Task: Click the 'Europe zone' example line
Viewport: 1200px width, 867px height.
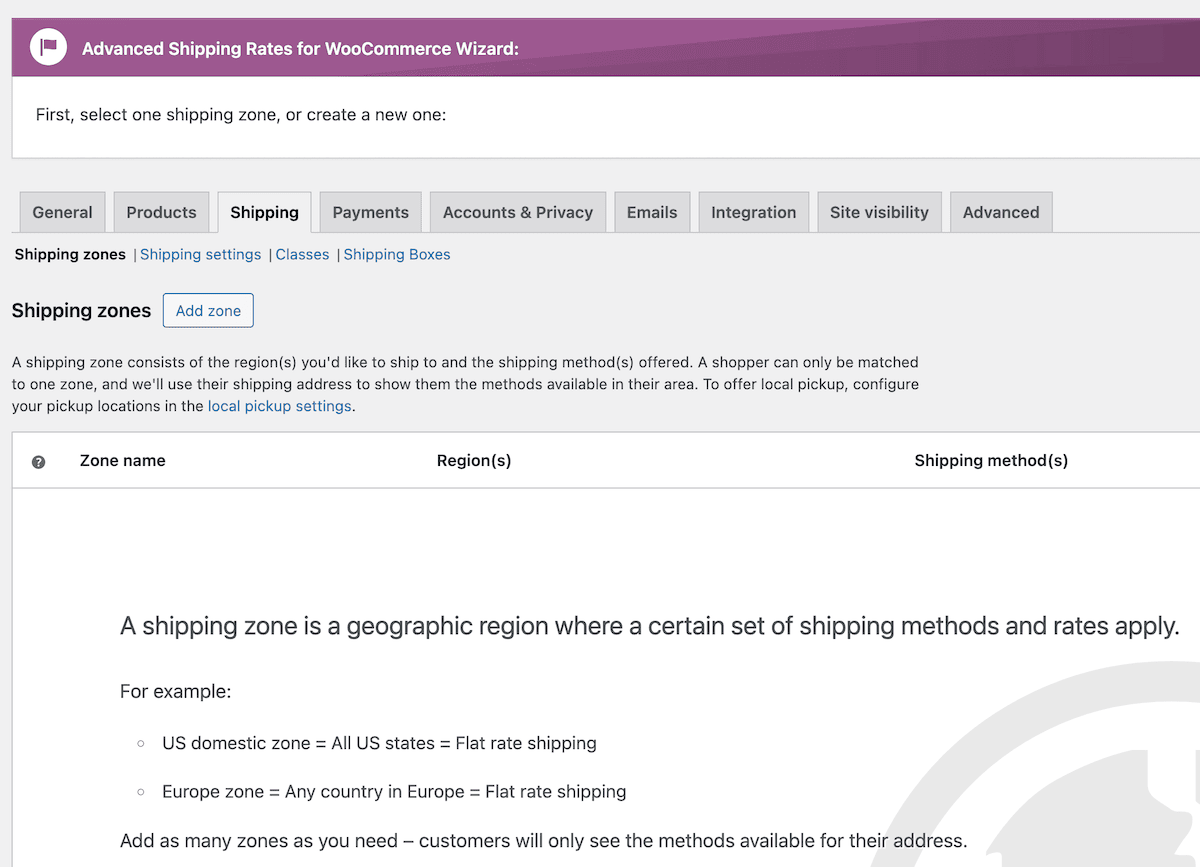Action: pyautogui.click(x=394, y=791)
